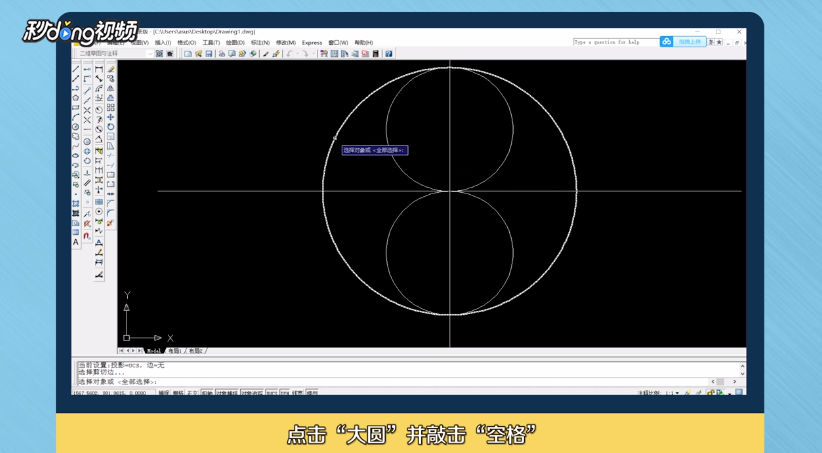Open the 视图(V) menu
Screen dimensions: 822x453
(x=140, y=42)
